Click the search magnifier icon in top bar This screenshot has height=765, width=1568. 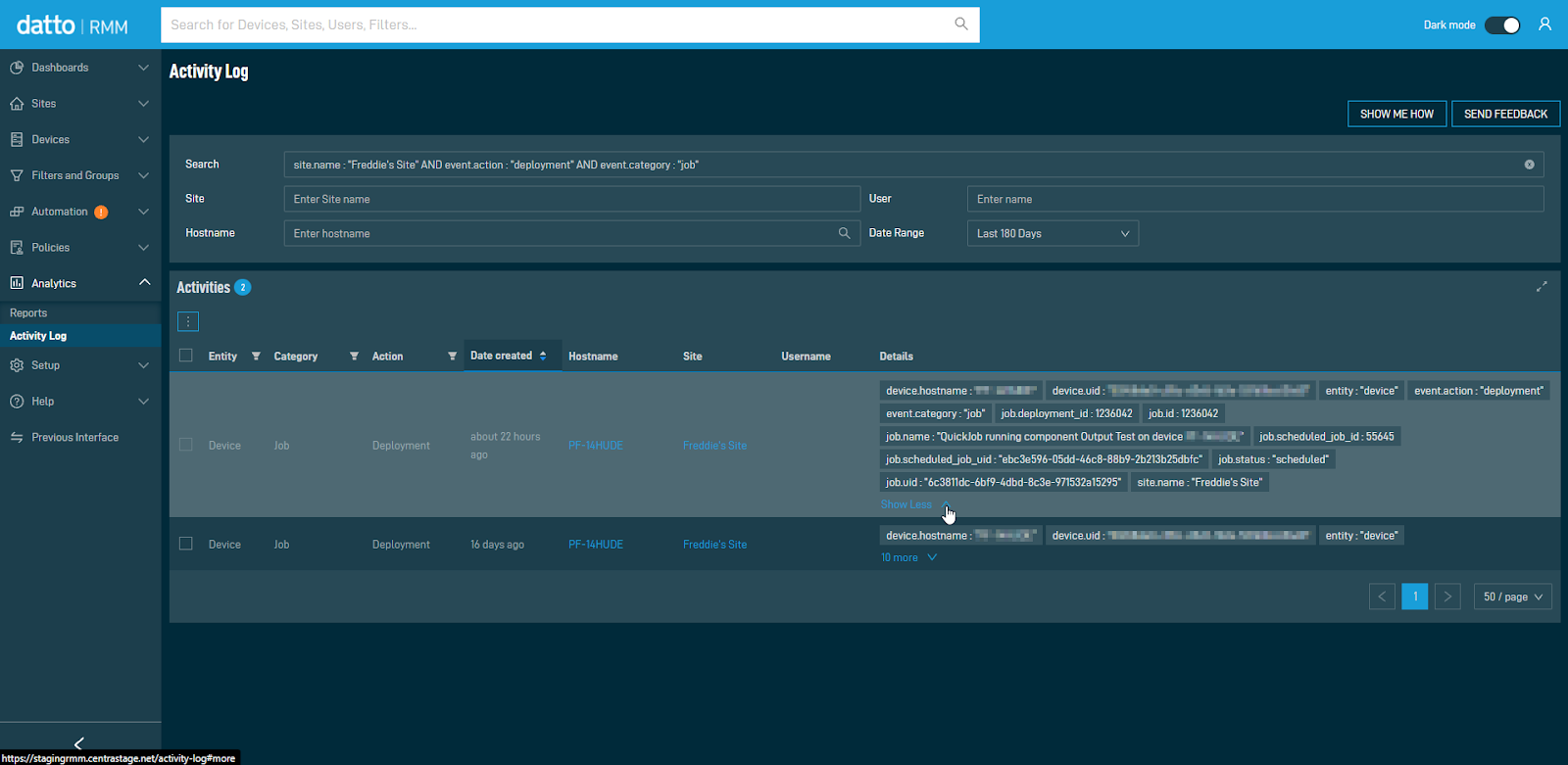pyautogui.click(x=961, y=24)
